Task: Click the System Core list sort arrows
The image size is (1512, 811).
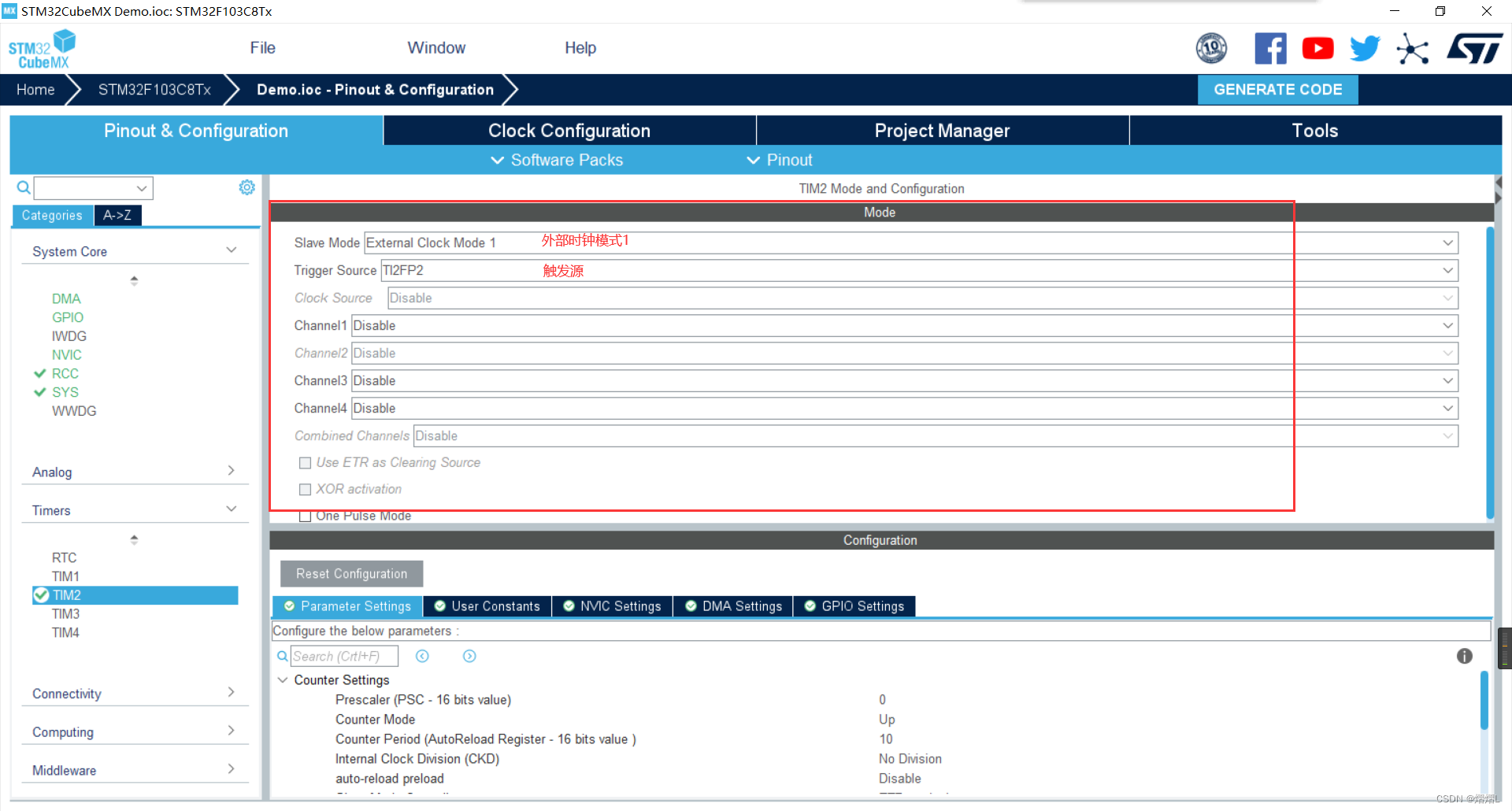Action: [x=134, y=280]
